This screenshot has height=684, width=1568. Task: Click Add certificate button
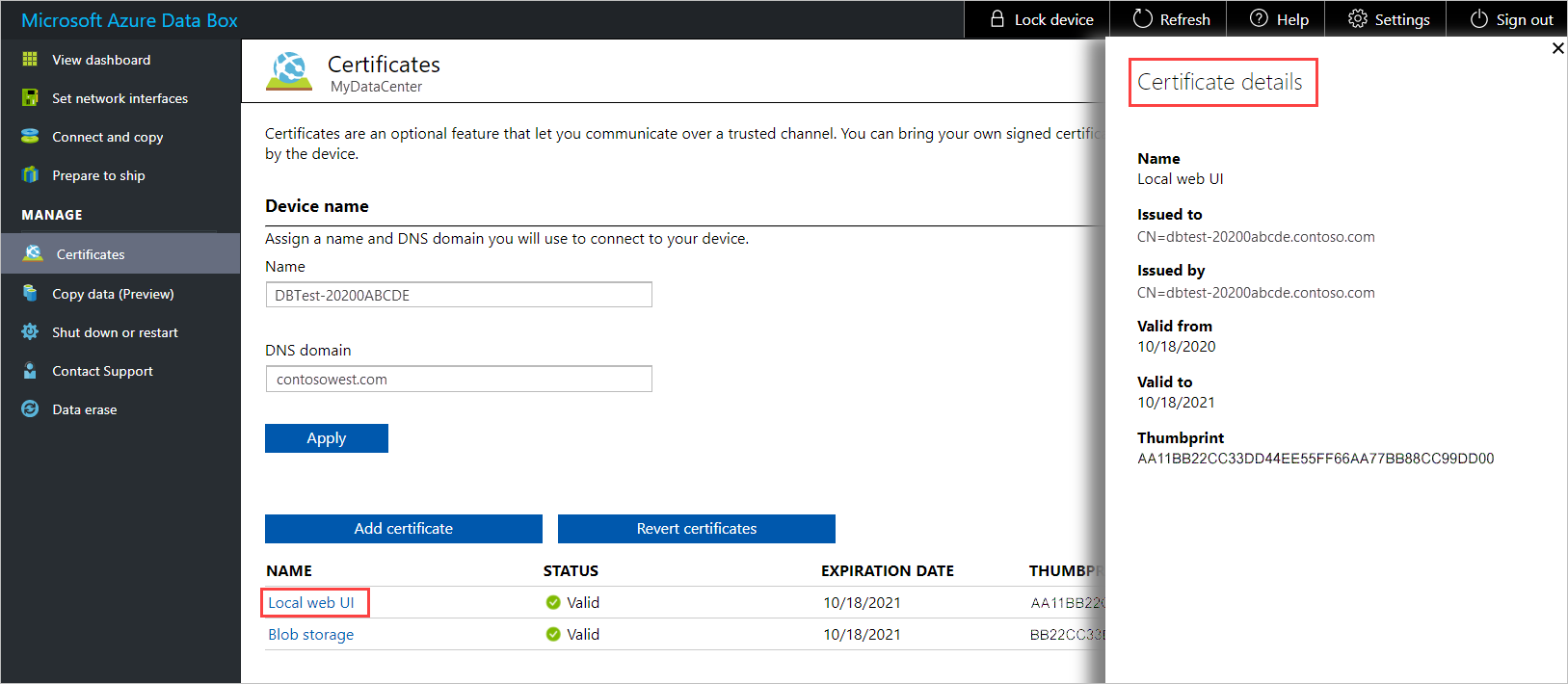click(404, 529)
